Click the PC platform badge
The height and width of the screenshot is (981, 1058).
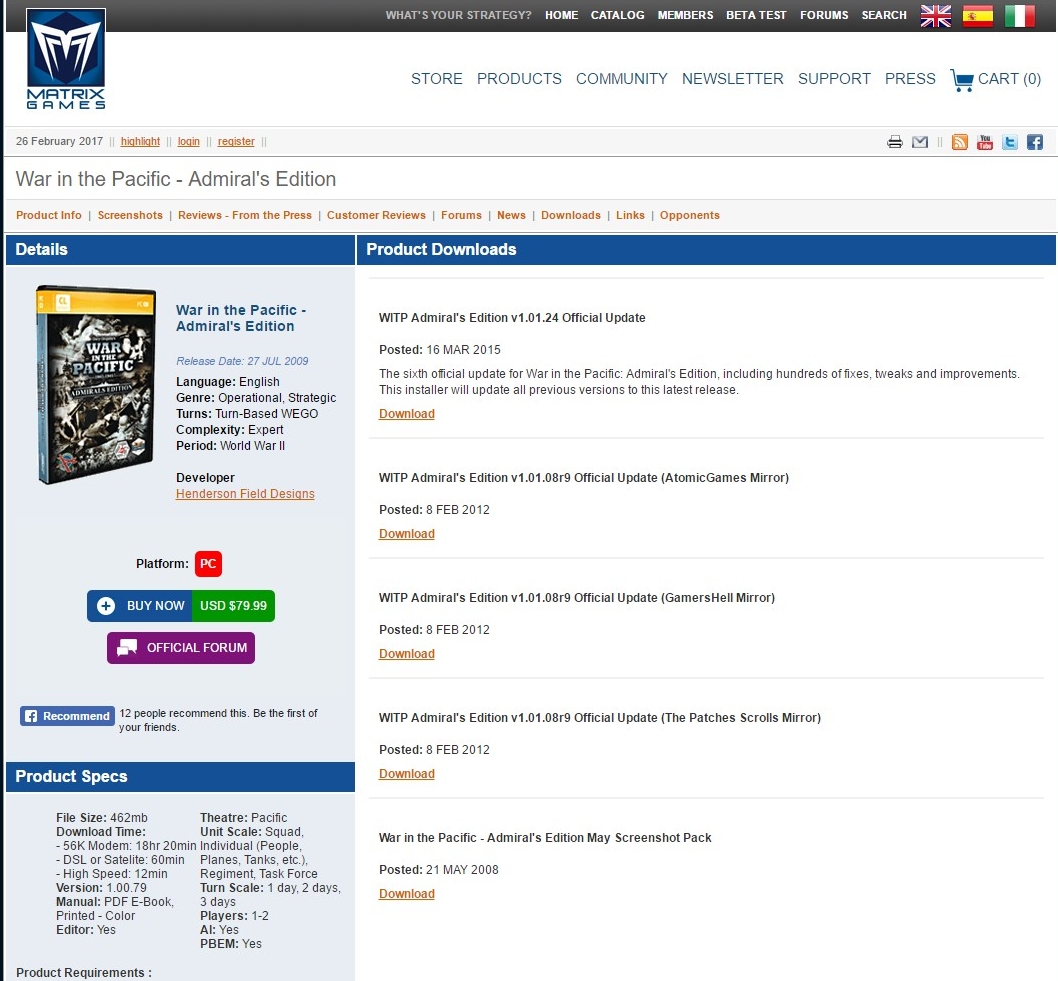click(x=208, y=564)
